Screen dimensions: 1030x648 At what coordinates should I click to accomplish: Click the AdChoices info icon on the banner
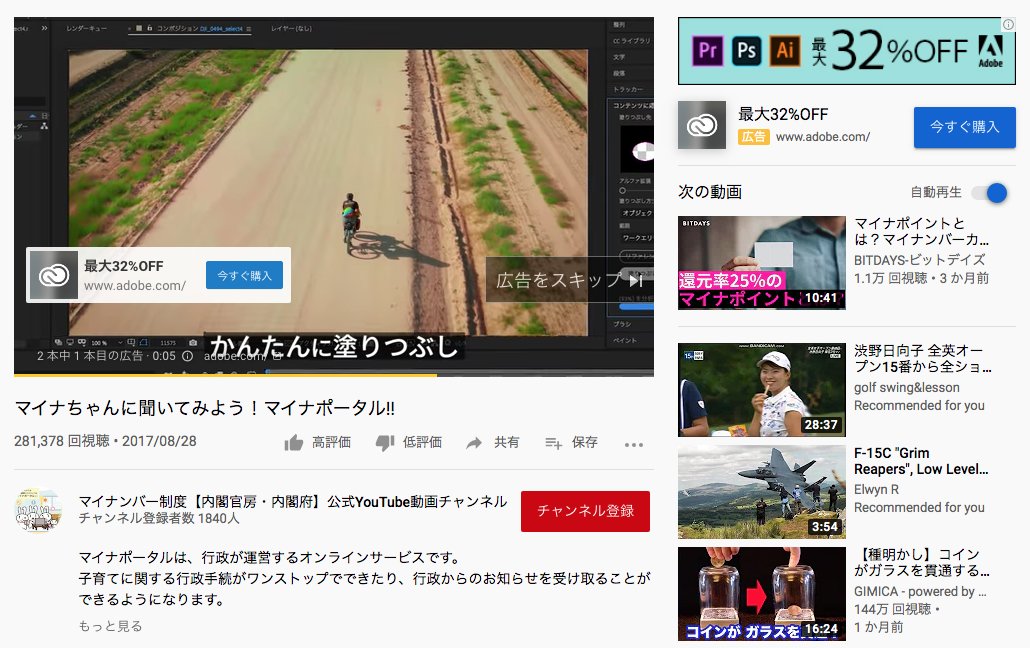pos(1008,24)
